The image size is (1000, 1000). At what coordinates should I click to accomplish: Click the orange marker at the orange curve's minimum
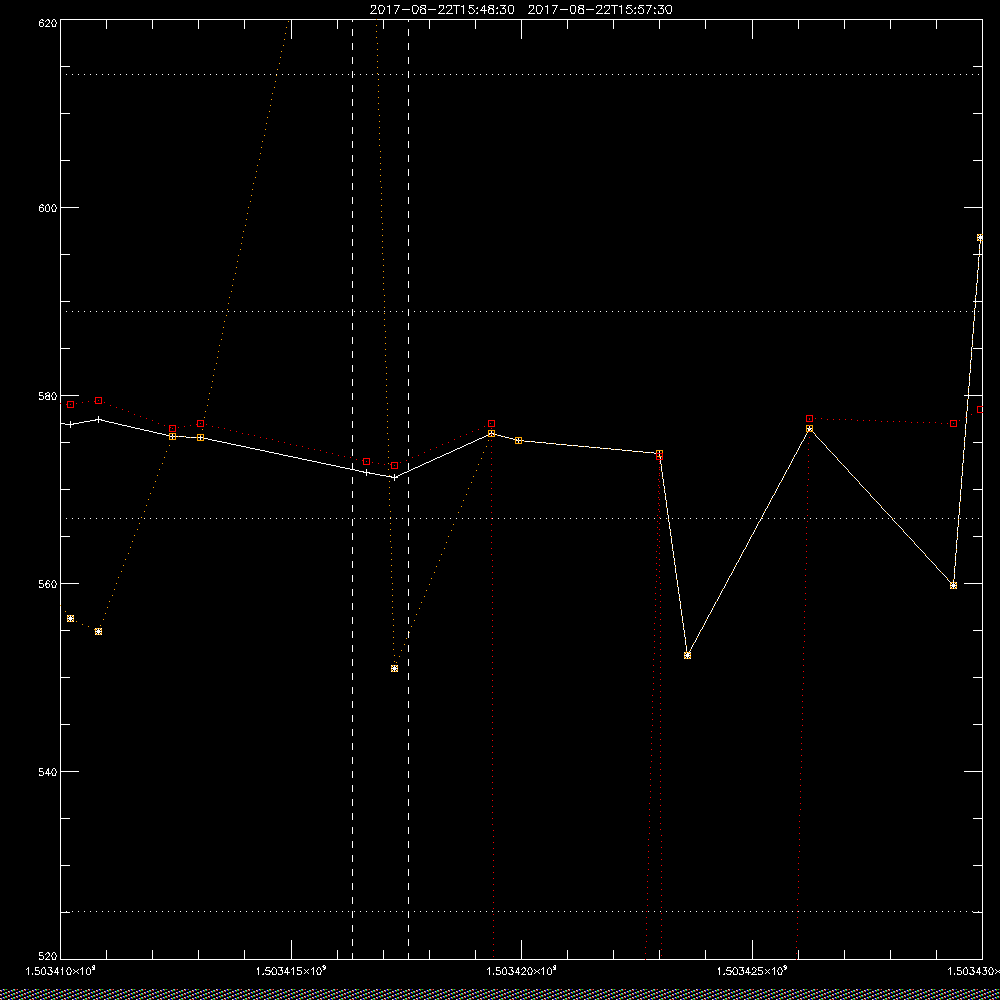(394, 668)
